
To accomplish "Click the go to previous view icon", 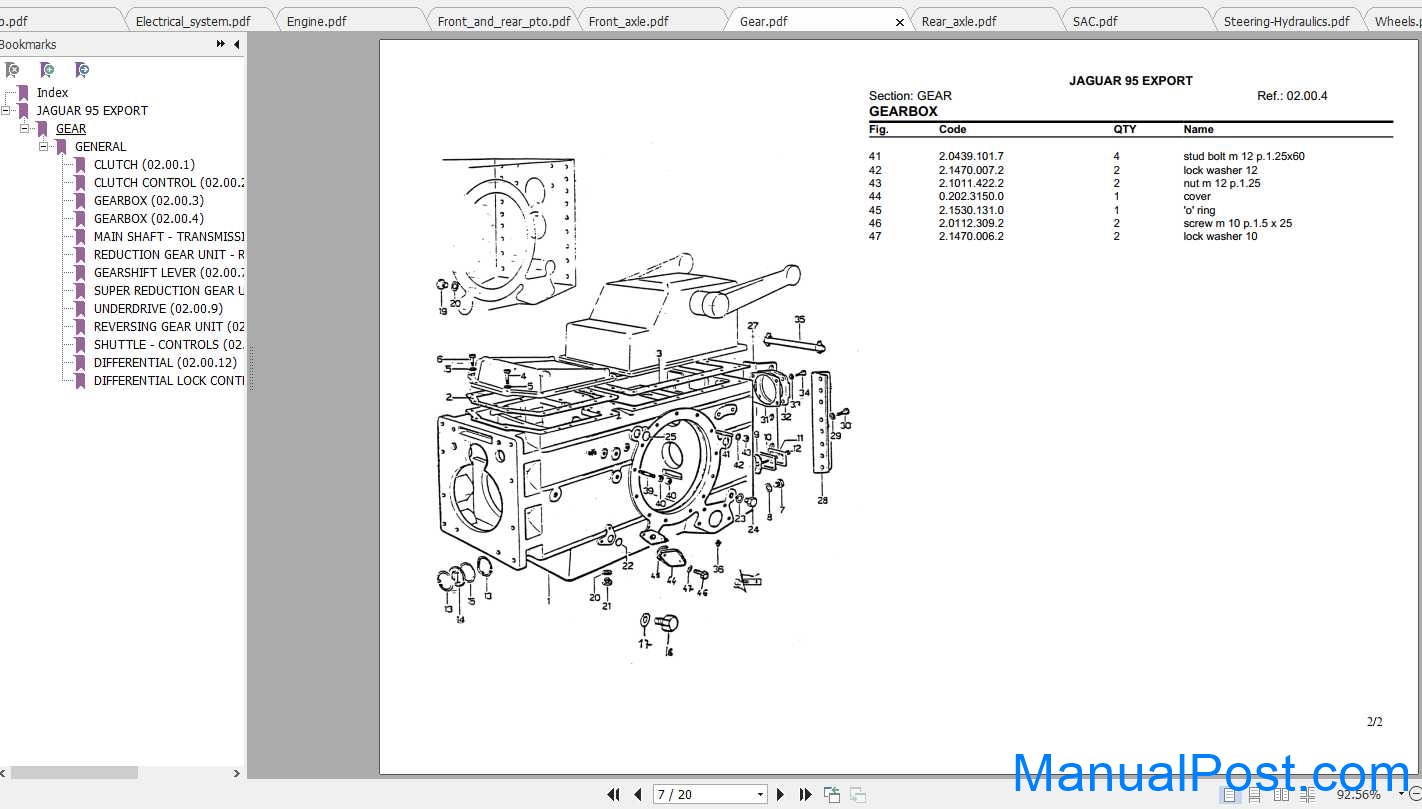I will click(832, 794).
